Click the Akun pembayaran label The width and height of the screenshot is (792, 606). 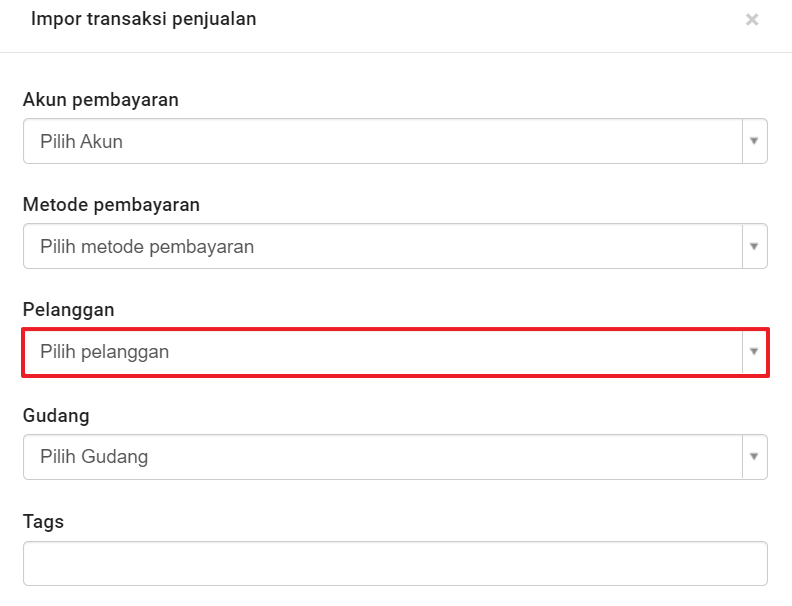pyautogui.click(x=101, y=100)
